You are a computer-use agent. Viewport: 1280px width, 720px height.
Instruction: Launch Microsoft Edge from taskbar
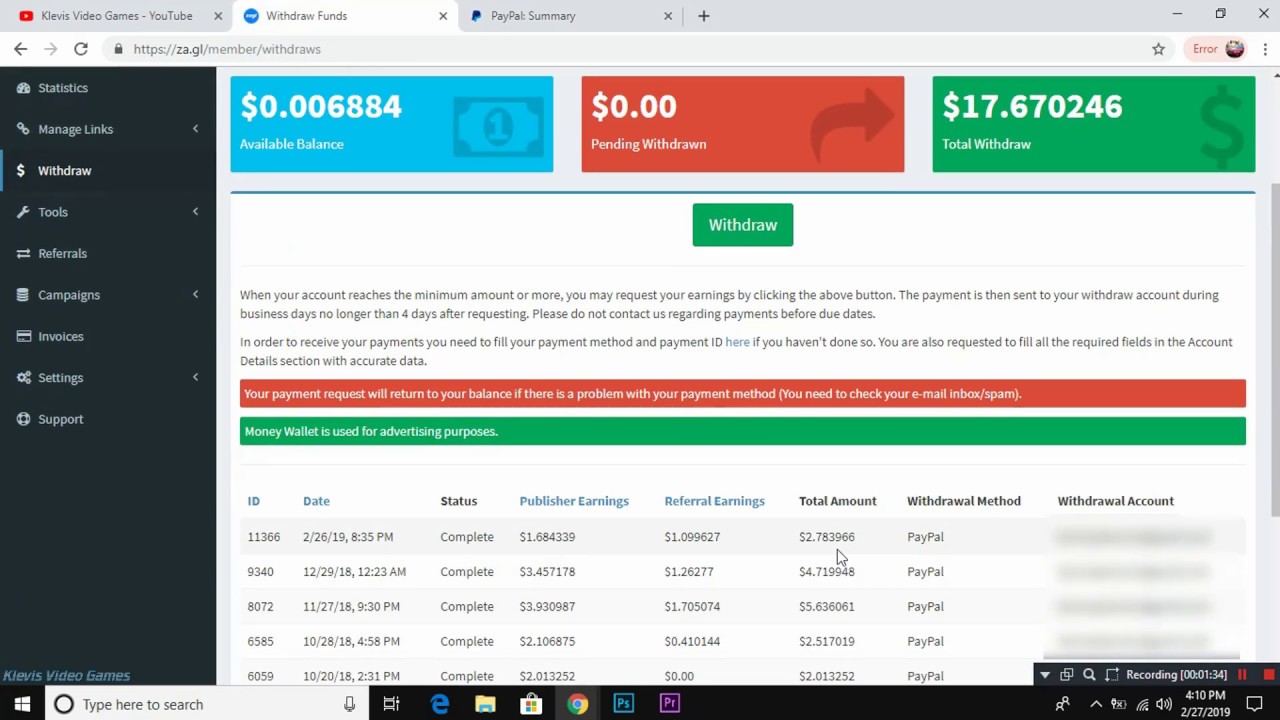[x=439, y=704]
